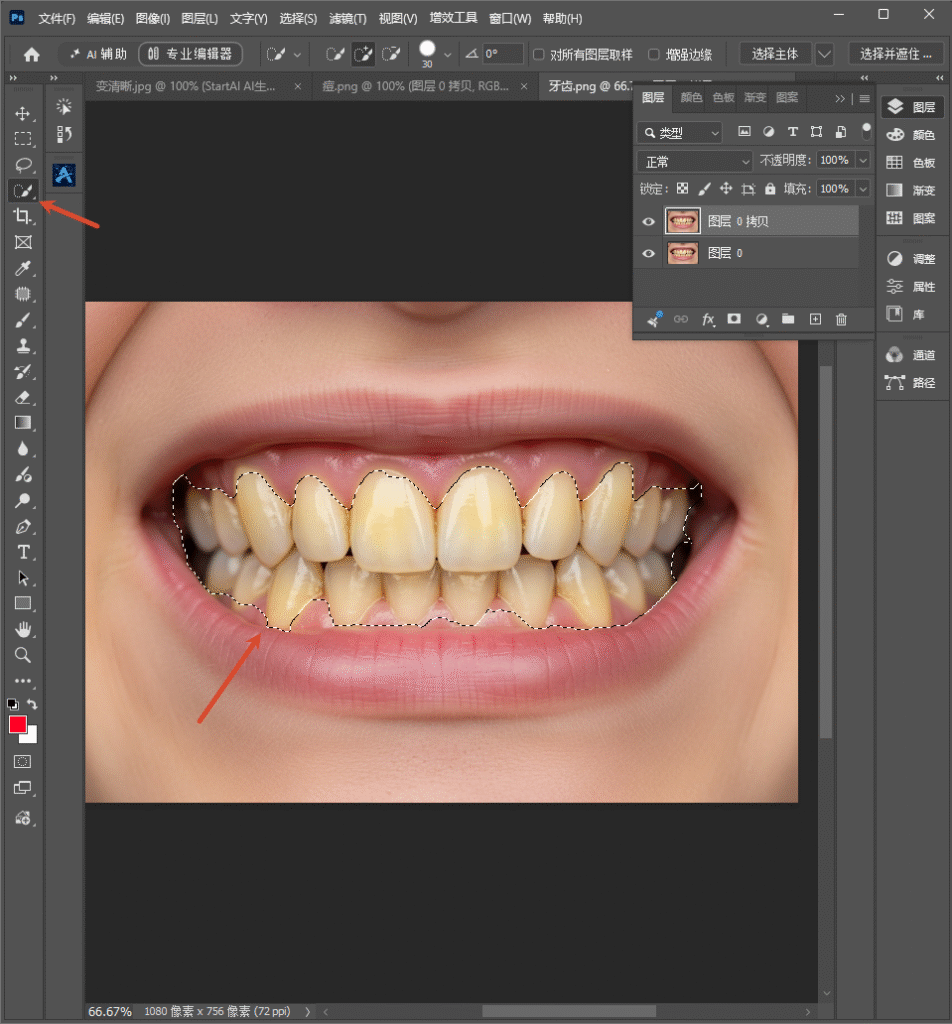
Task: Hide the 图层 0 layer
Action: coord(648,253)
